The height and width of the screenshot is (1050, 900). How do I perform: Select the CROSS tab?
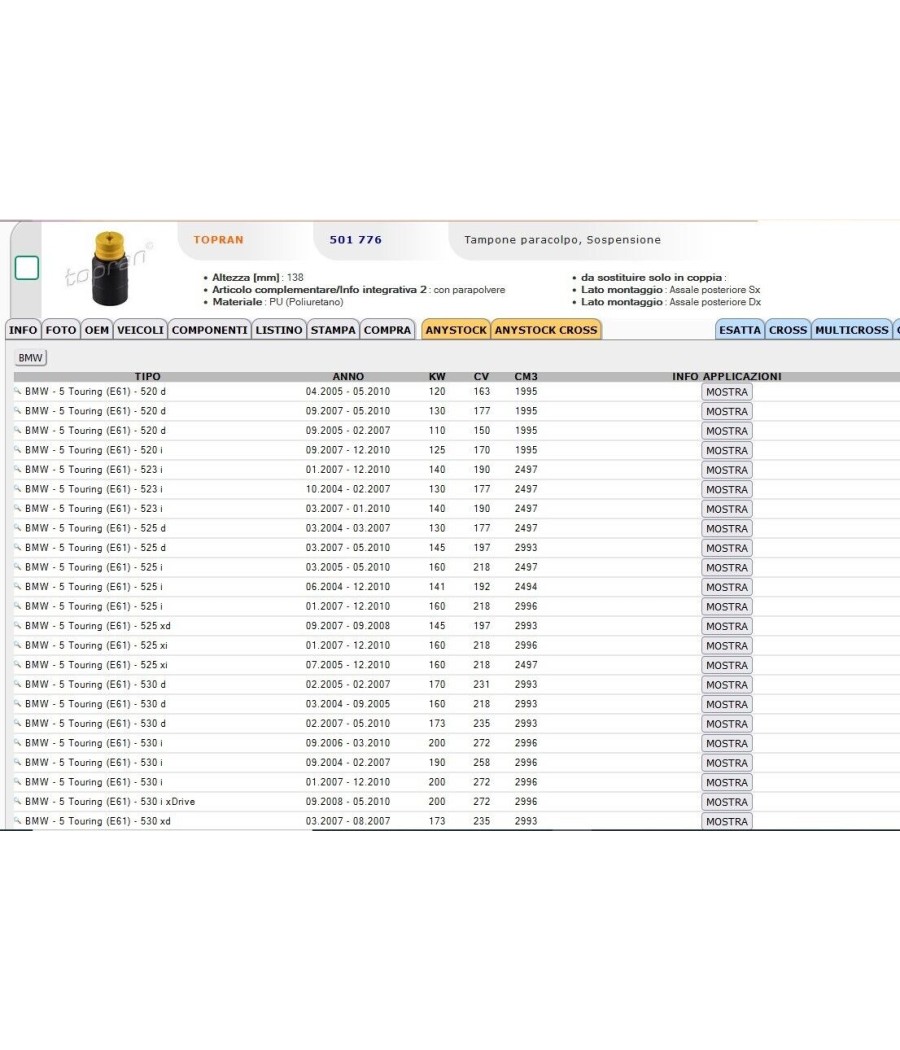pos(788,330)
